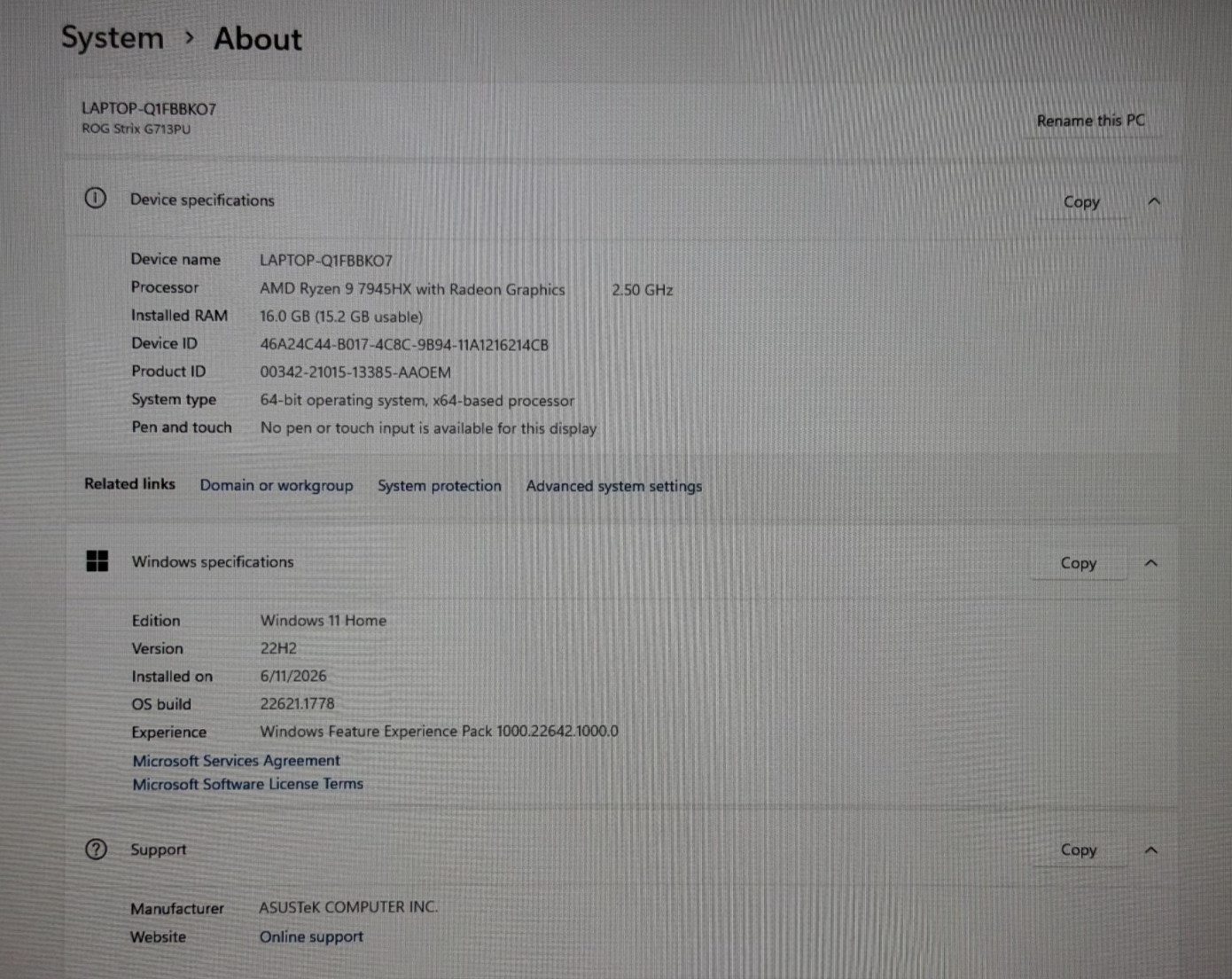Screen dimensions: 1232x979
Task: Click the Manufacturer field label
Action: click(177, 909)
